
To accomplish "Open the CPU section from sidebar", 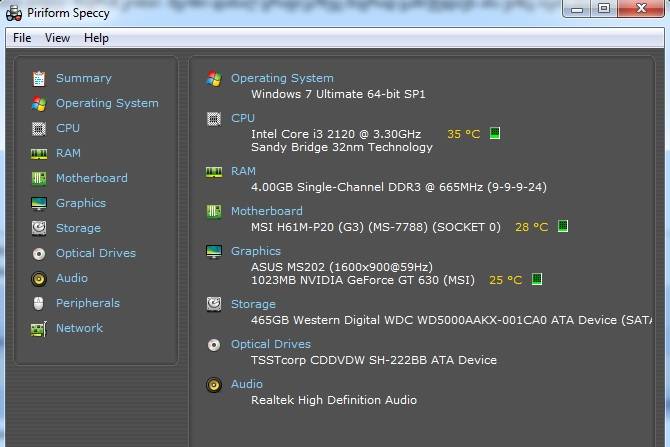I will click(68, 128).
